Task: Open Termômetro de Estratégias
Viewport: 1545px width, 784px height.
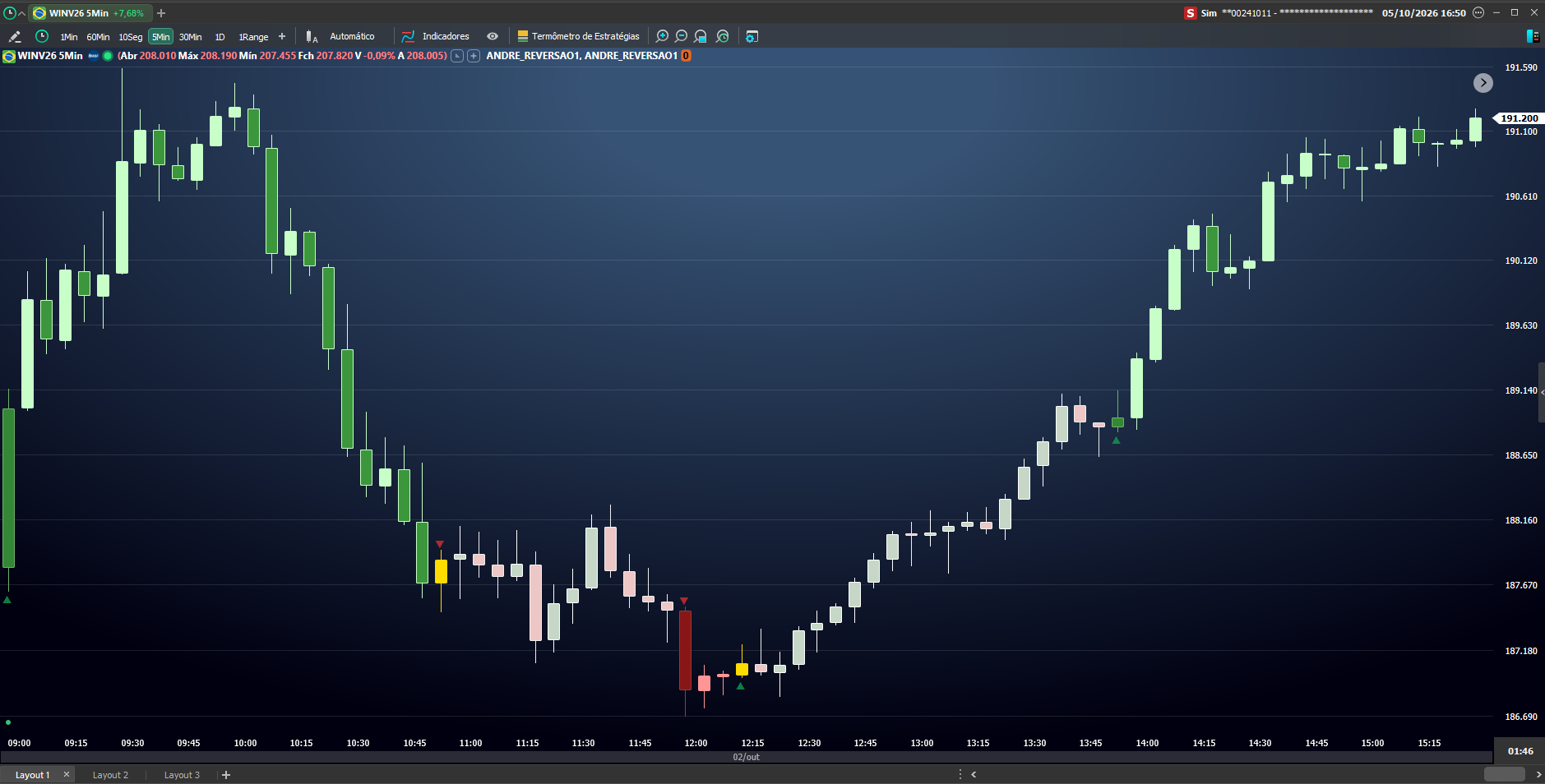Action: tap(578, 36)
